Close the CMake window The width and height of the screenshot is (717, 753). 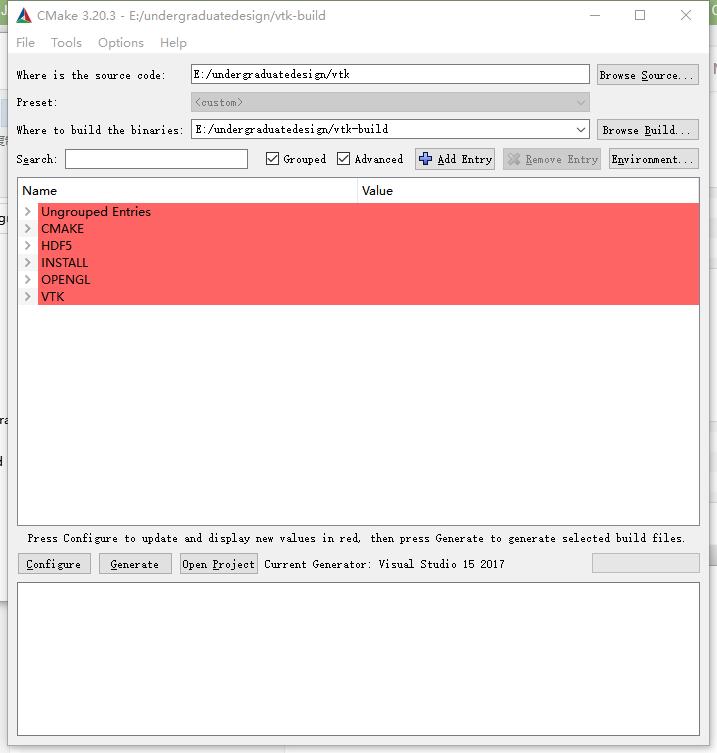pos(686,15)
